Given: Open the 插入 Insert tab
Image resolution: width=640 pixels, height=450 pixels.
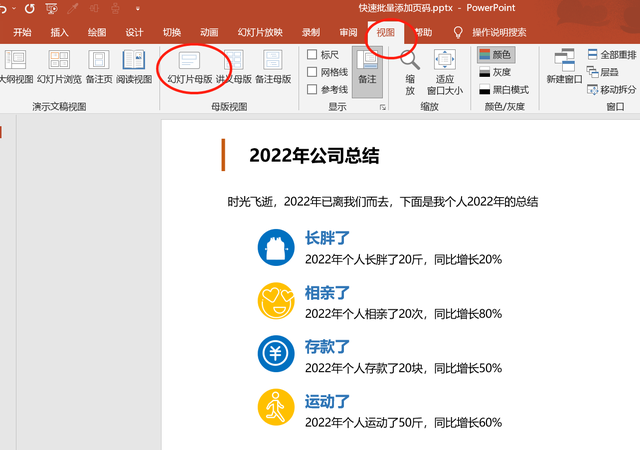Looking at the screenshot, I should tap(59, 32).
